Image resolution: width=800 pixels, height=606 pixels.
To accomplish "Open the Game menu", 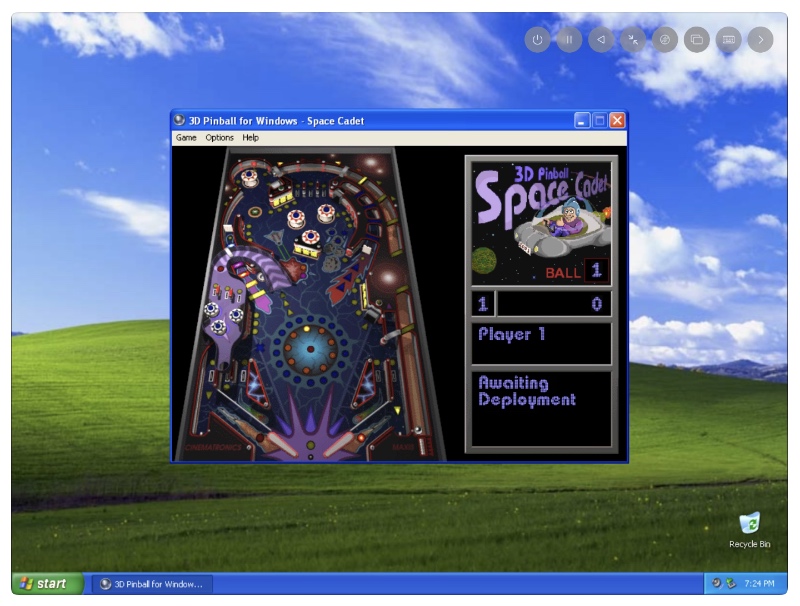I will coord(186,138).
